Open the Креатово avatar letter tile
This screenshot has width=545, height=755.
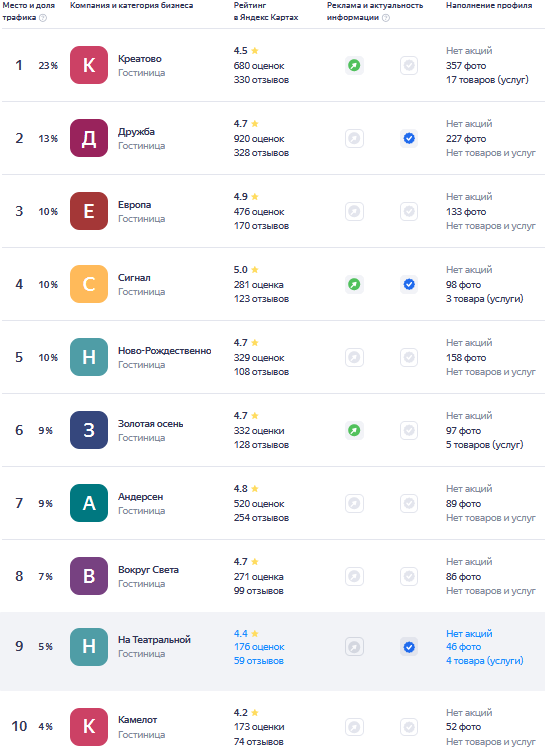tap(89, 65)
